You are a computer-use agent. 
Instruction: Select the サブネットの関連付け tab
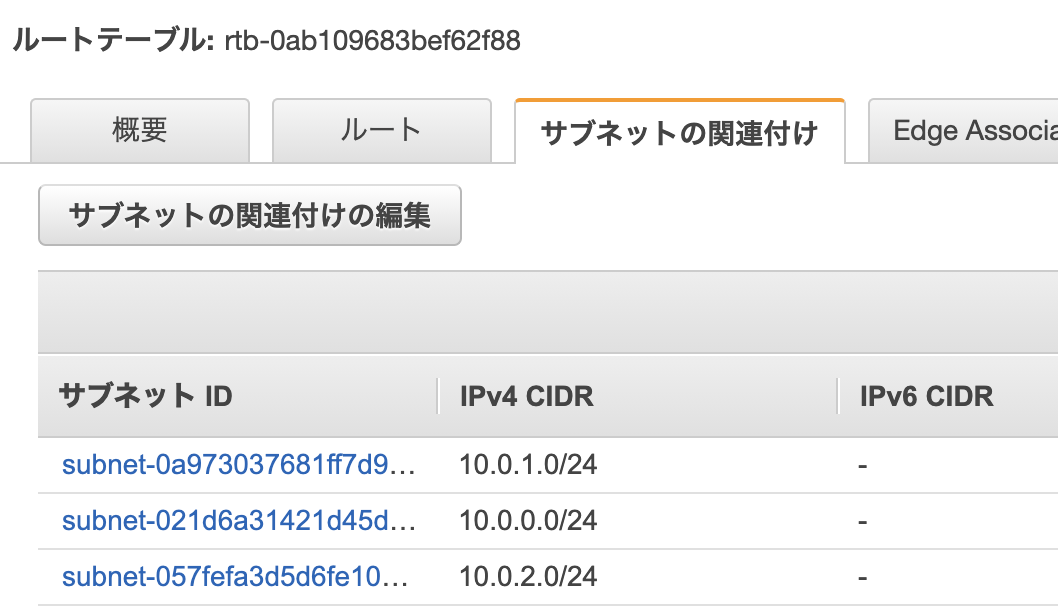(679, 132)
